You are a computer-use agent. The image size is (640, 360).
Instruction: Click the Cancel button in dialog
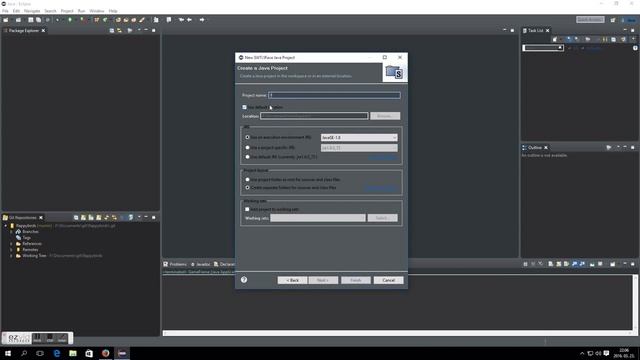389,280
